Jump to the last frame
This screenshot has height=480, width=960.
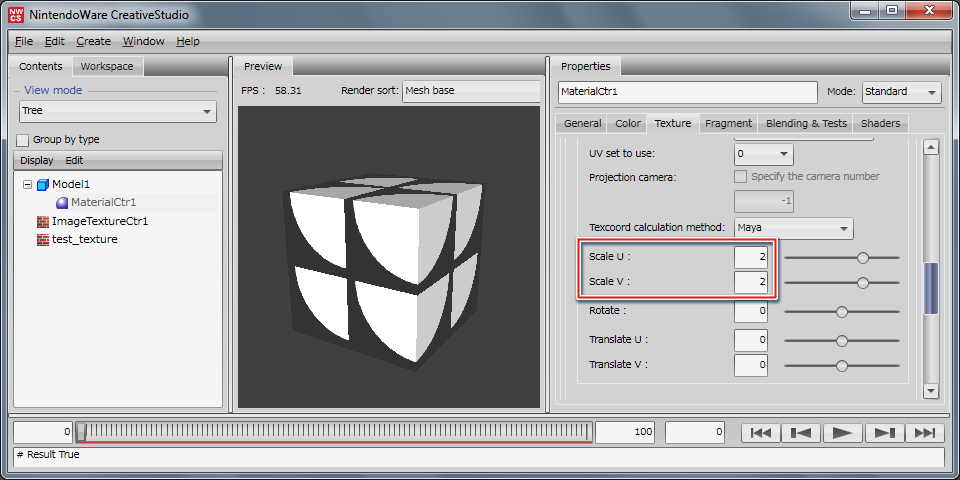[925, 433]
